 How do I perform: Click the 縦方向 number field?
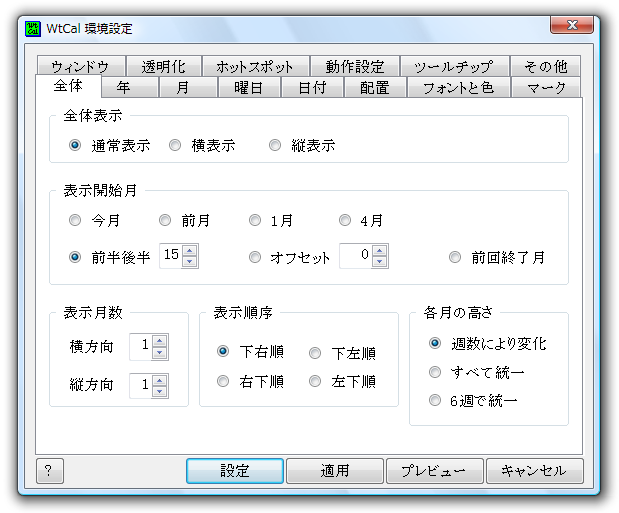(x=141, y=386)
